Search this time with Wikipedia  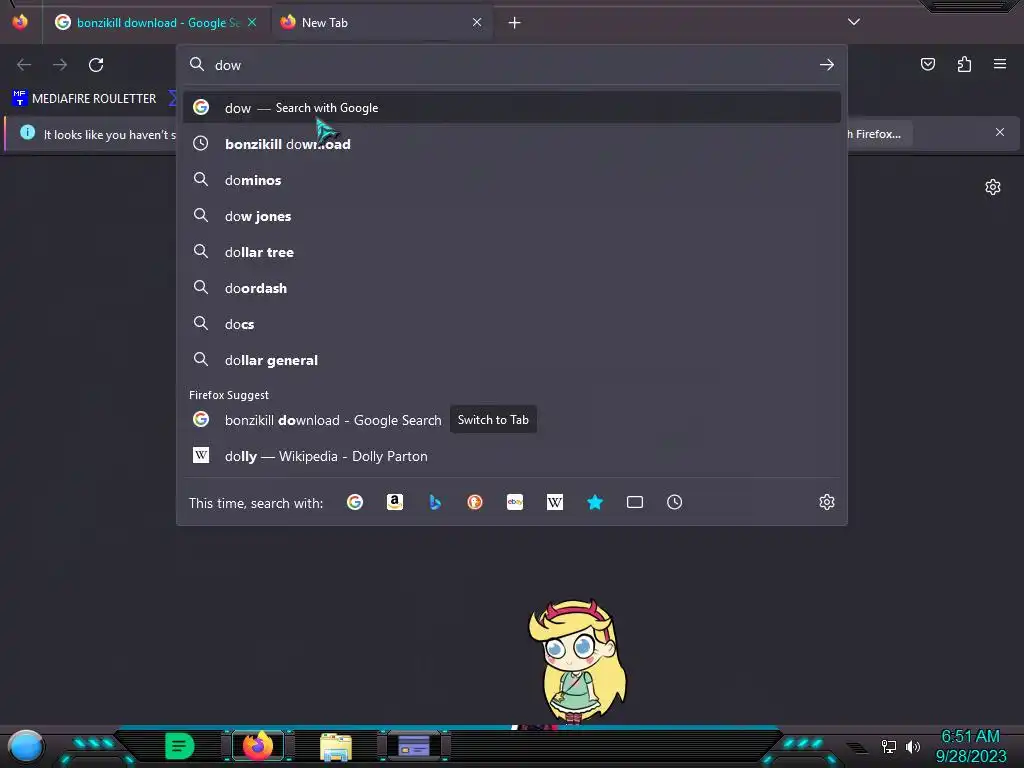click(x=554, y=502)
